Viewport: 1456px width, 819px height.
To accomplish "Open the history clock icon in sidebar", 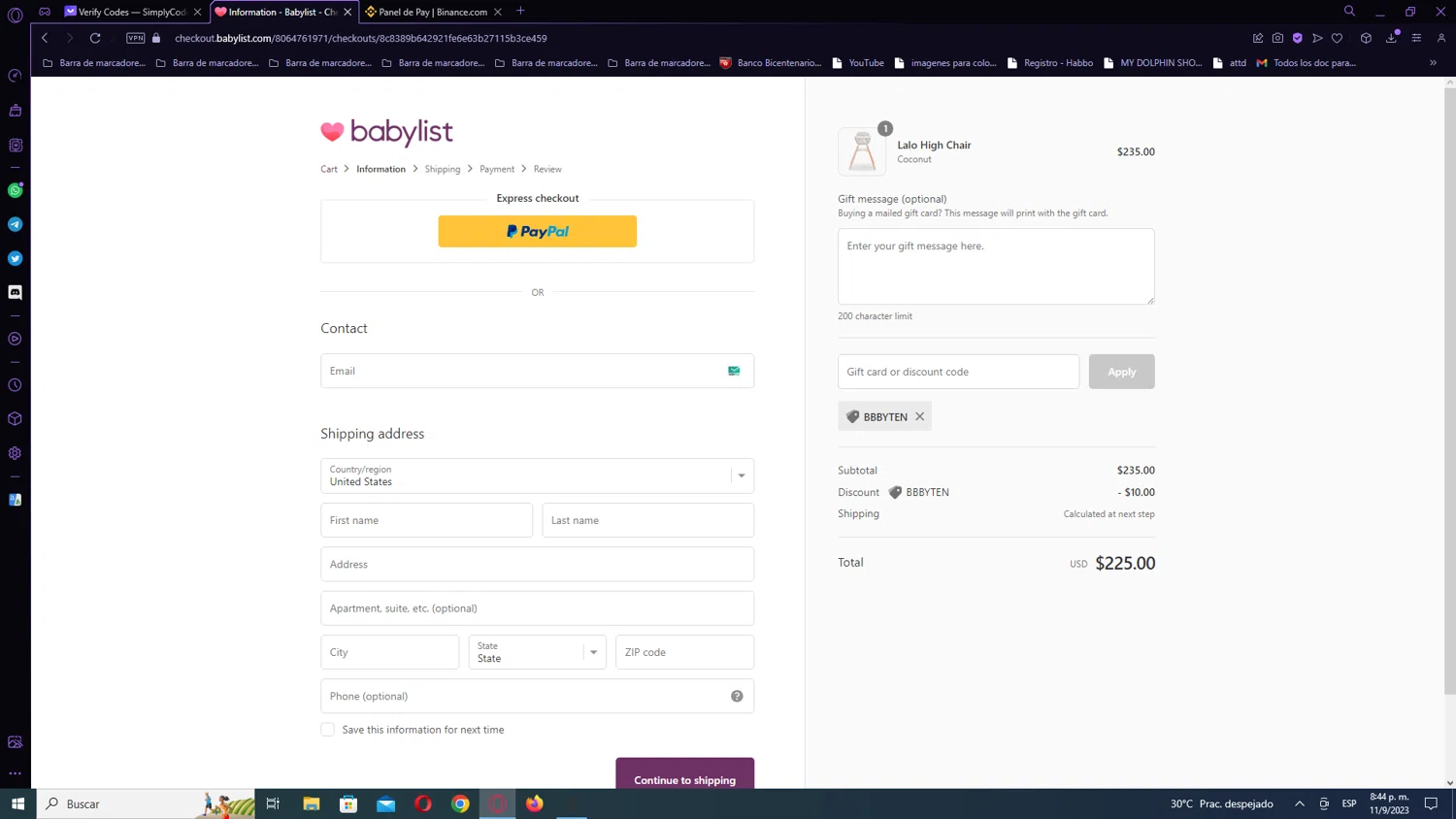I will tap(16, 385).
